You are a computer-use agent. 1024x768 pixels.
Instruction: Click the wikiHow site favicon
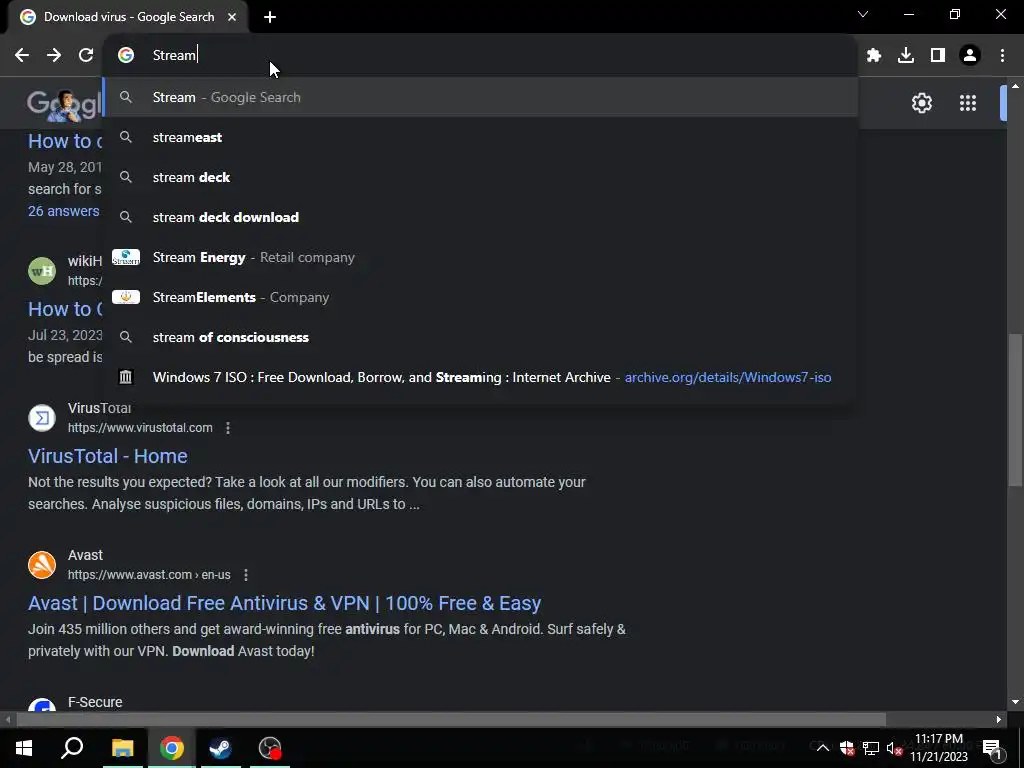tap(42, 271)
